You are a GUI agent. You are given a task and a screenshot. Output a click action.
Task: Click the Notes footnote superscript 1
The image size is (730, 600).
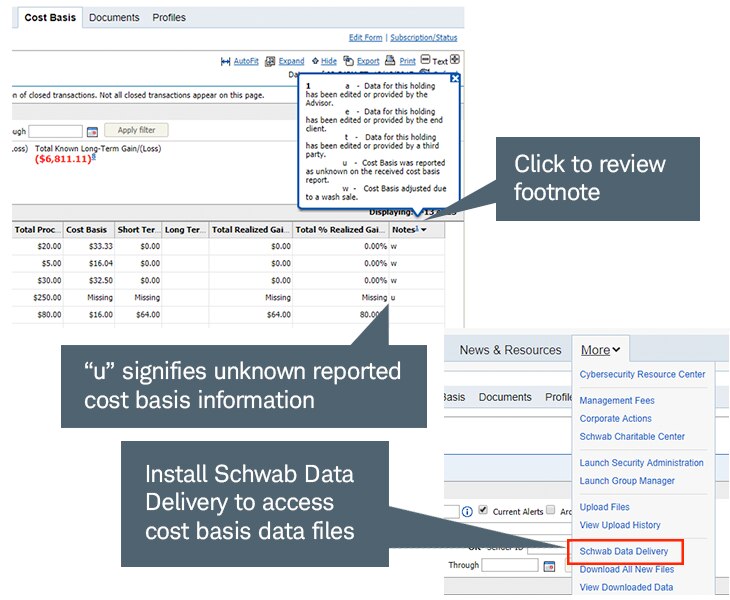[x=417, y=228]
